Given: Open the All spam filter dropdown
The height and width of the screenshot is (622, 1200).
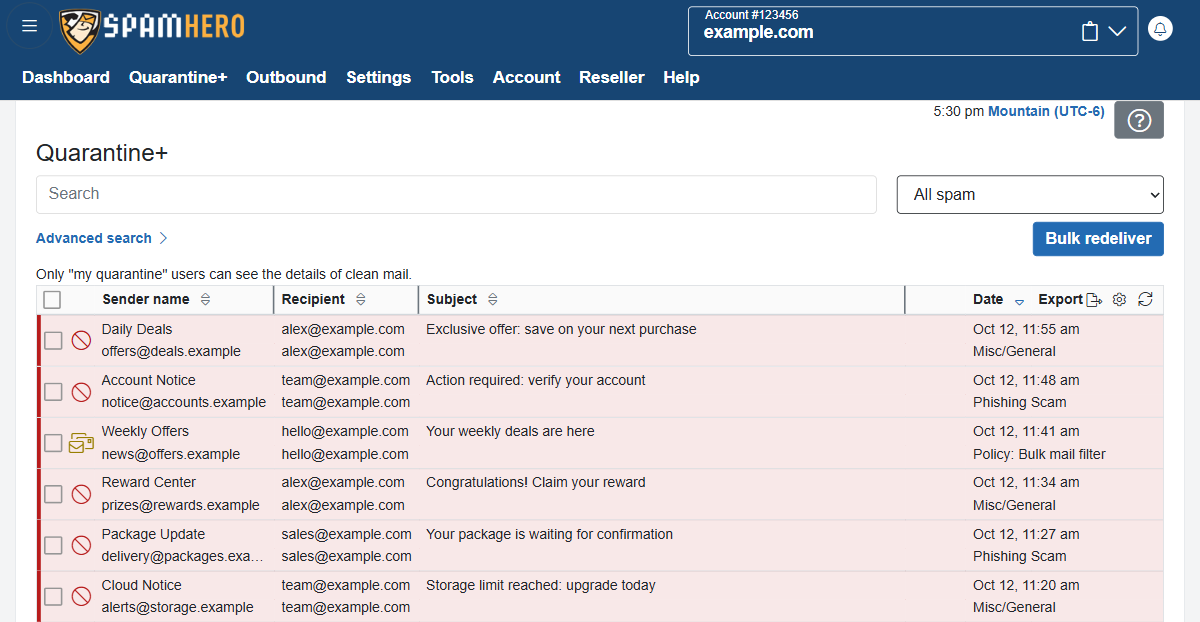Looking at the screenshot, I should pos(1030,195).
